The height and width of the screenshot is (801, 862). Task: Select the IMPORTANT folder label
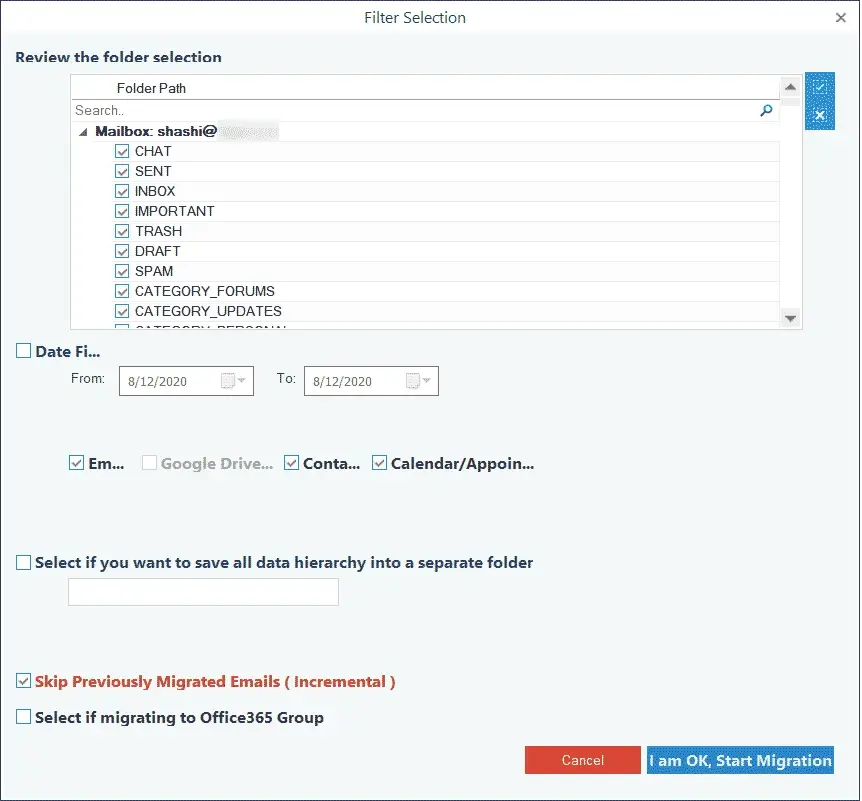pos(175,211)
